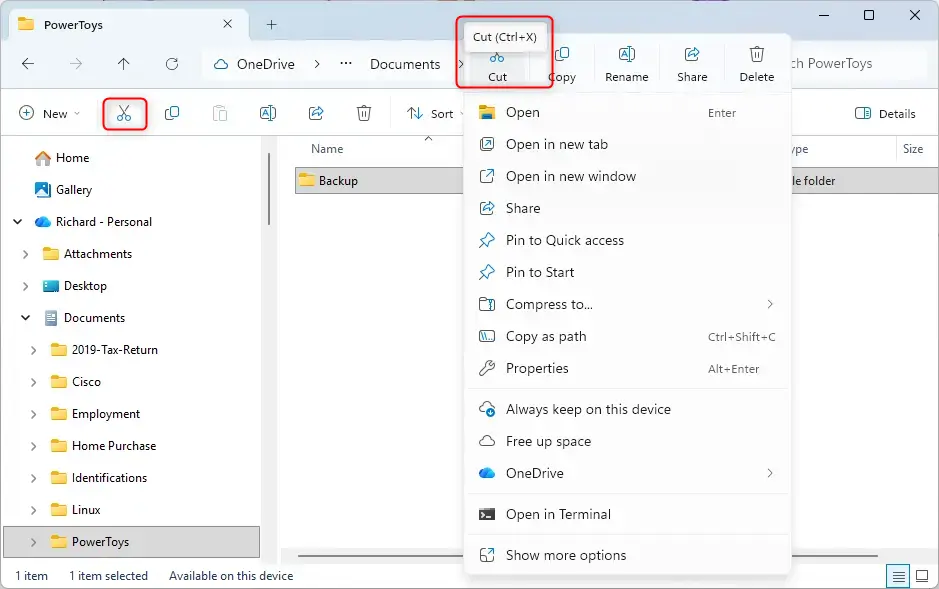Collapse the Richard - Personal tree node

(18, 221)
